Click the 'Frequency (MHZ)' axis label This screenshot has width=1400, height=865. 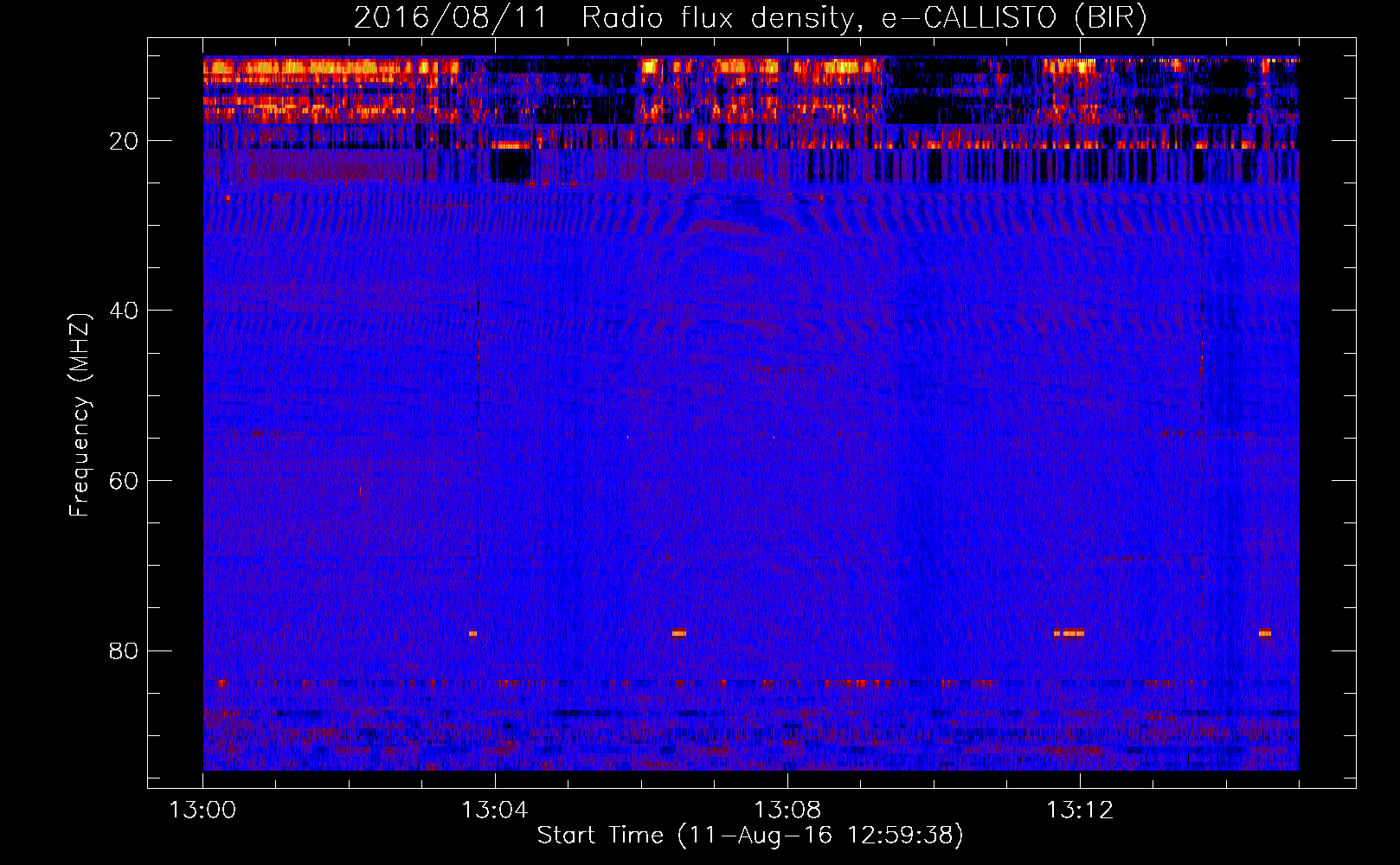click(80, 415)
